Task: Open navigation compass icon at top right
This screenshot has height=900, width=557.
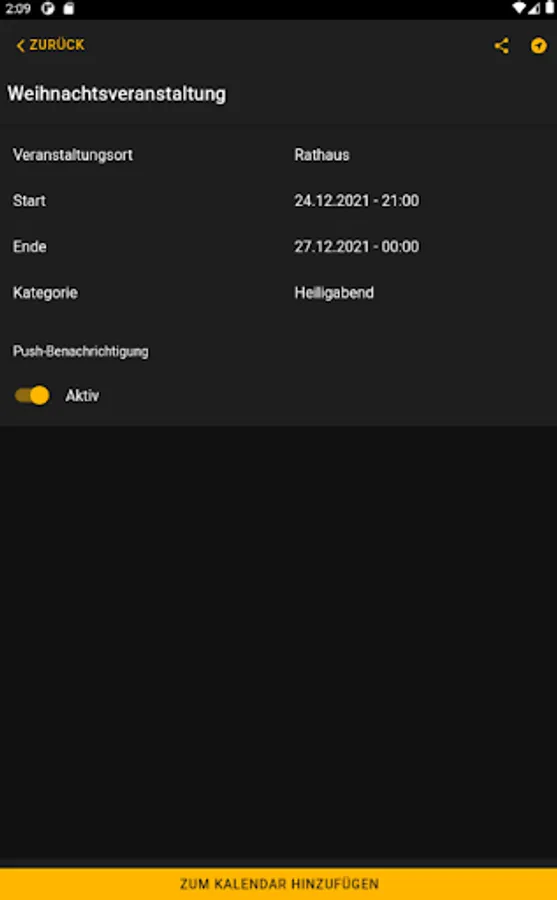Action: click(538, 46)
